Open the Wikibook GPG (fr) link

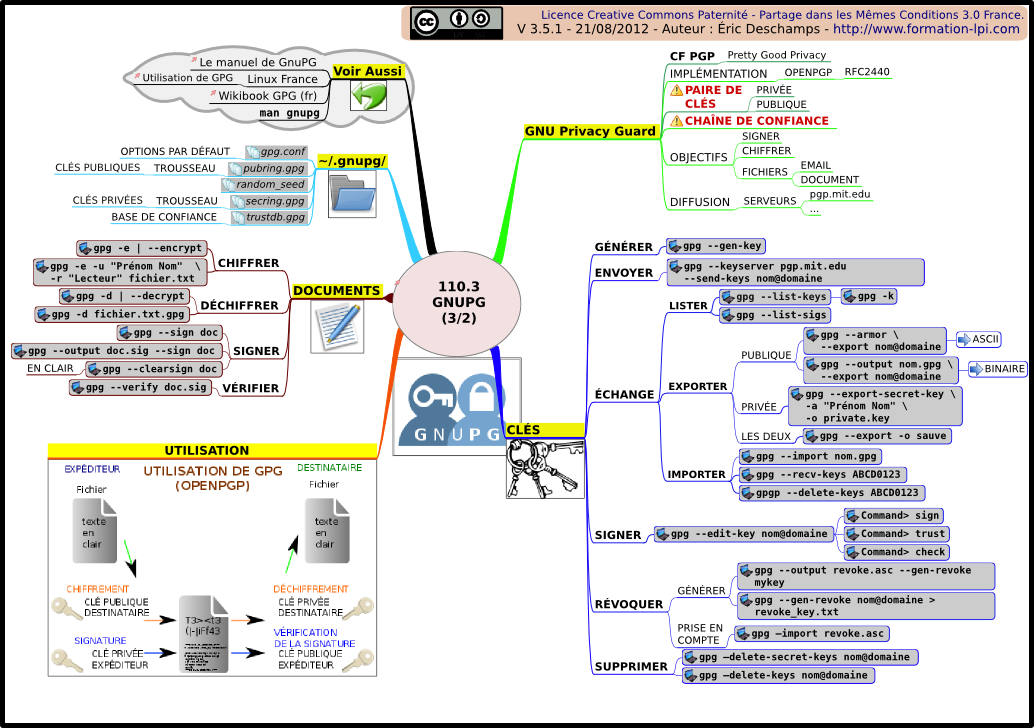267,96
